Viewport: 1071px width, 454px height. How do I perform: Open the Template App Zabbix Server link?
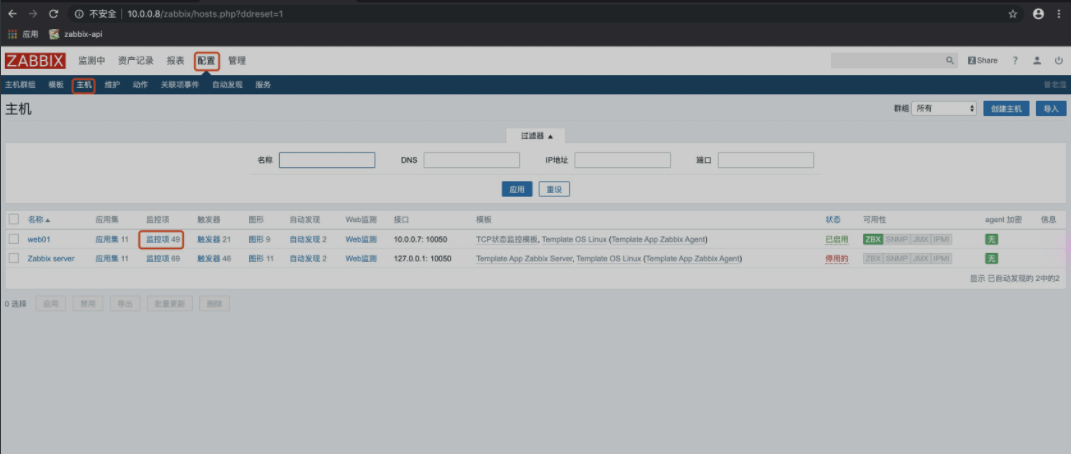(524, 259)
